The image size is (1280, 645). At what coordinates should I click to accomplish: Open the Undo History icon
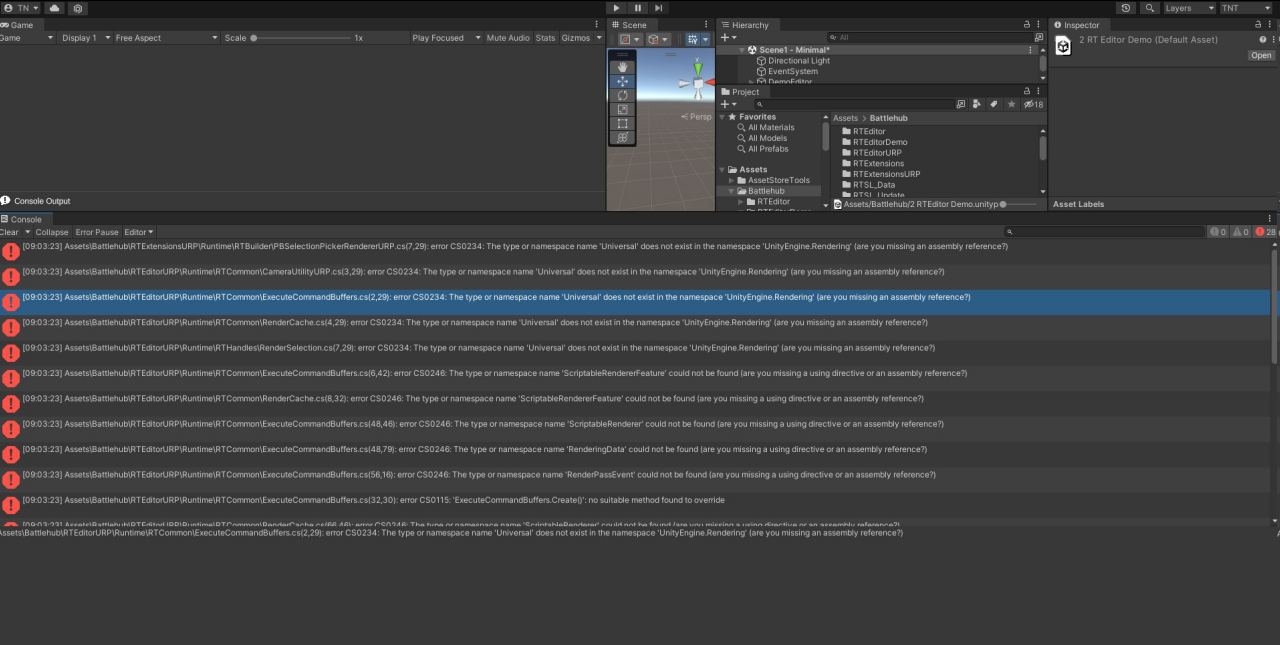(1126, 8)
